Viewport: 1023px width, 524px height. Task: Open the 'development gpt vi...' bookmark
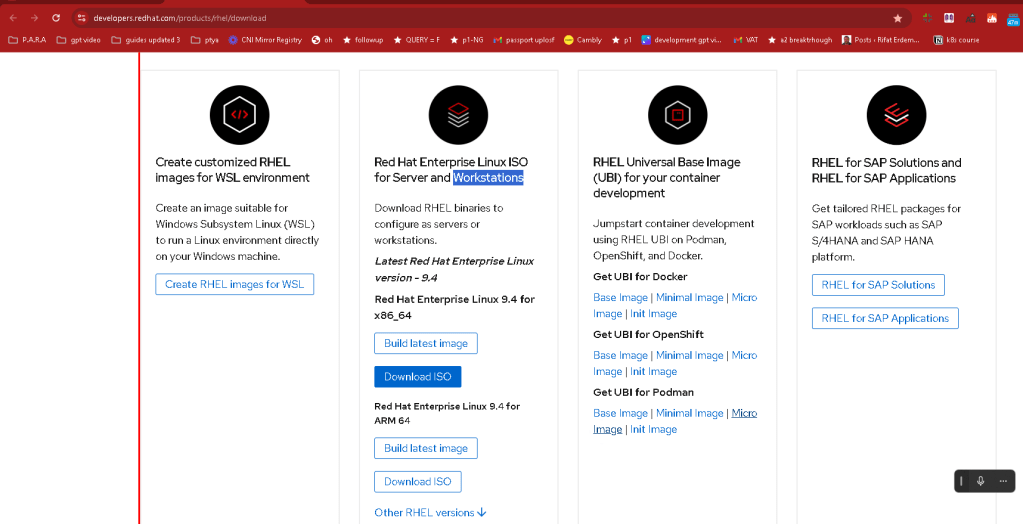point(682,40)
